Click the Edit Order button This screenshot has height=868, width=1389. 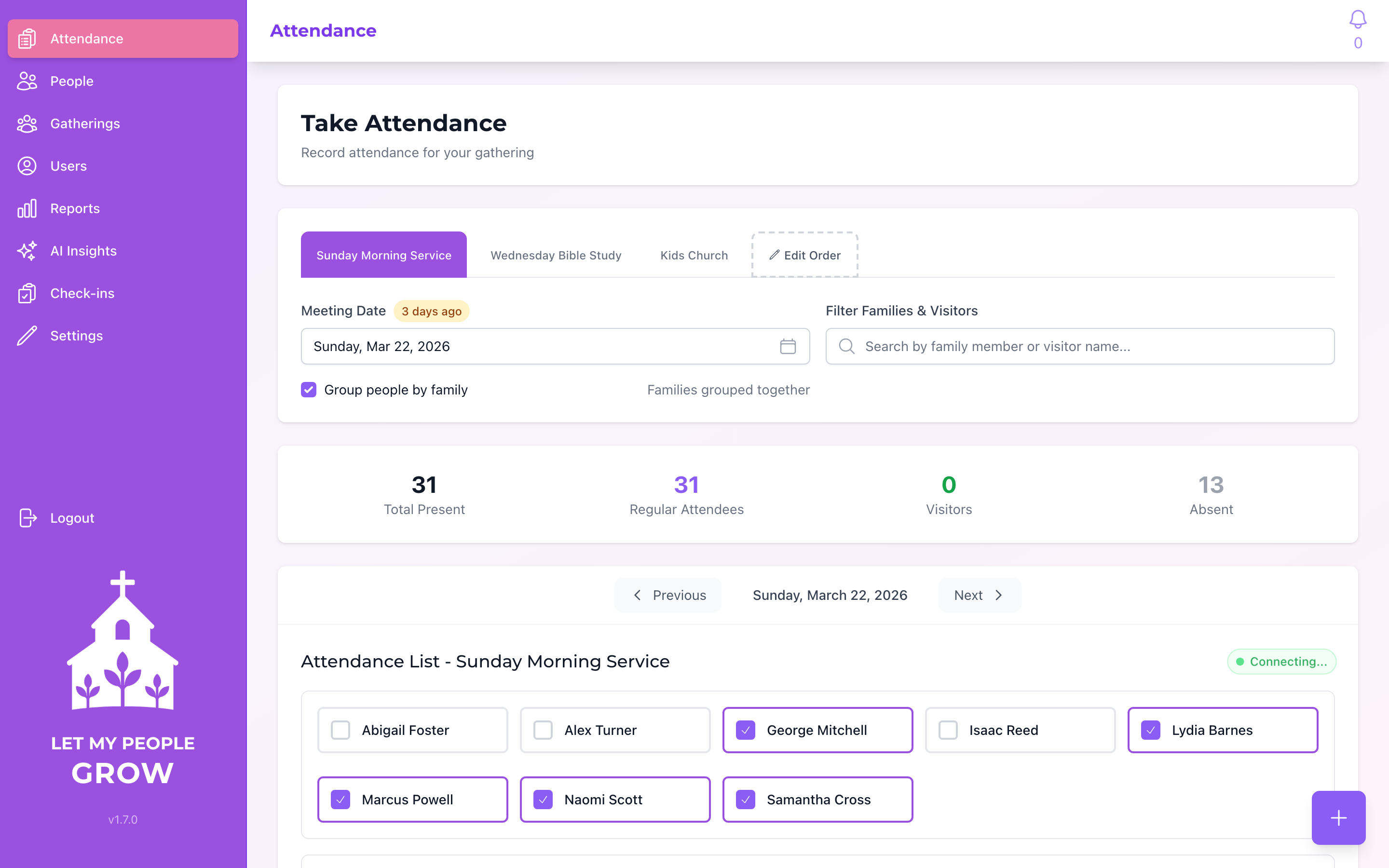point(804,255)
